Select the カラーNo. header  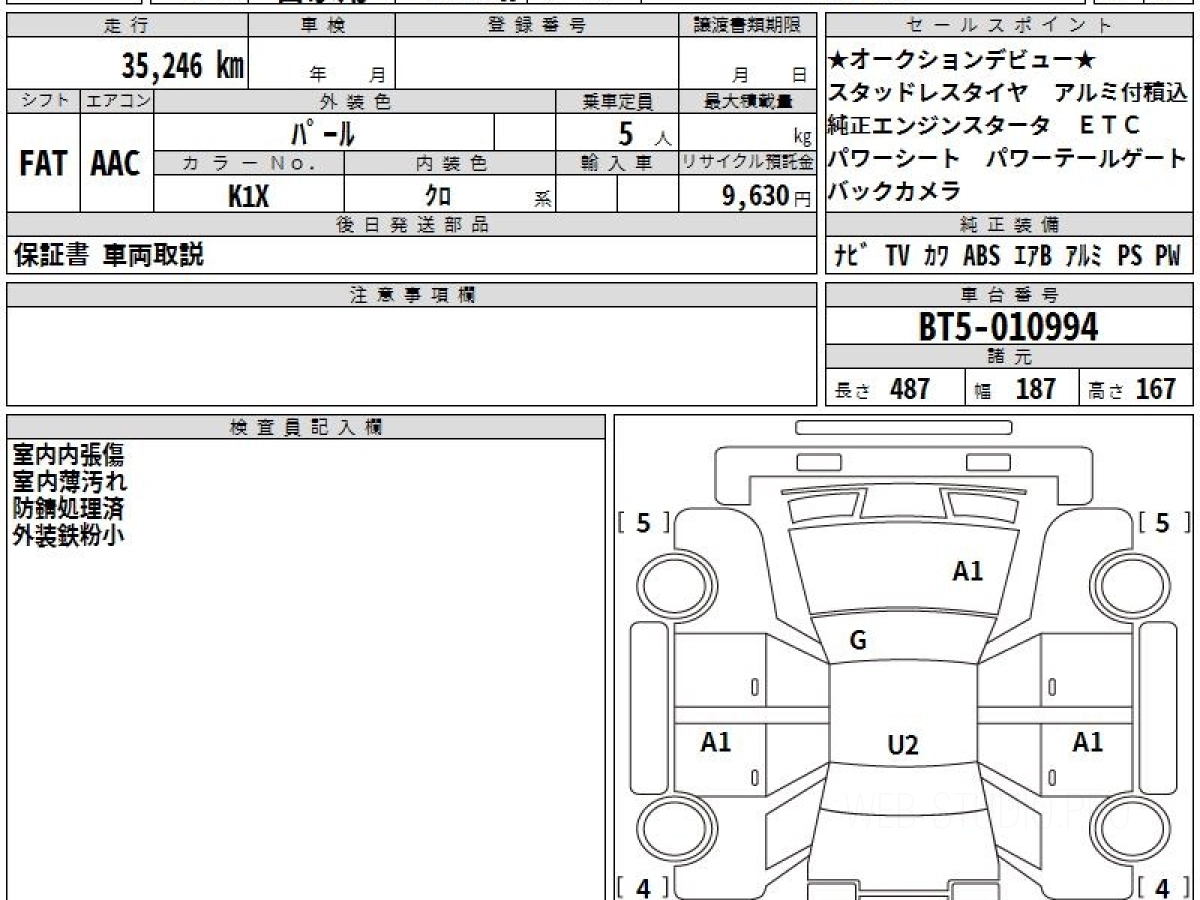pos(249,163)
